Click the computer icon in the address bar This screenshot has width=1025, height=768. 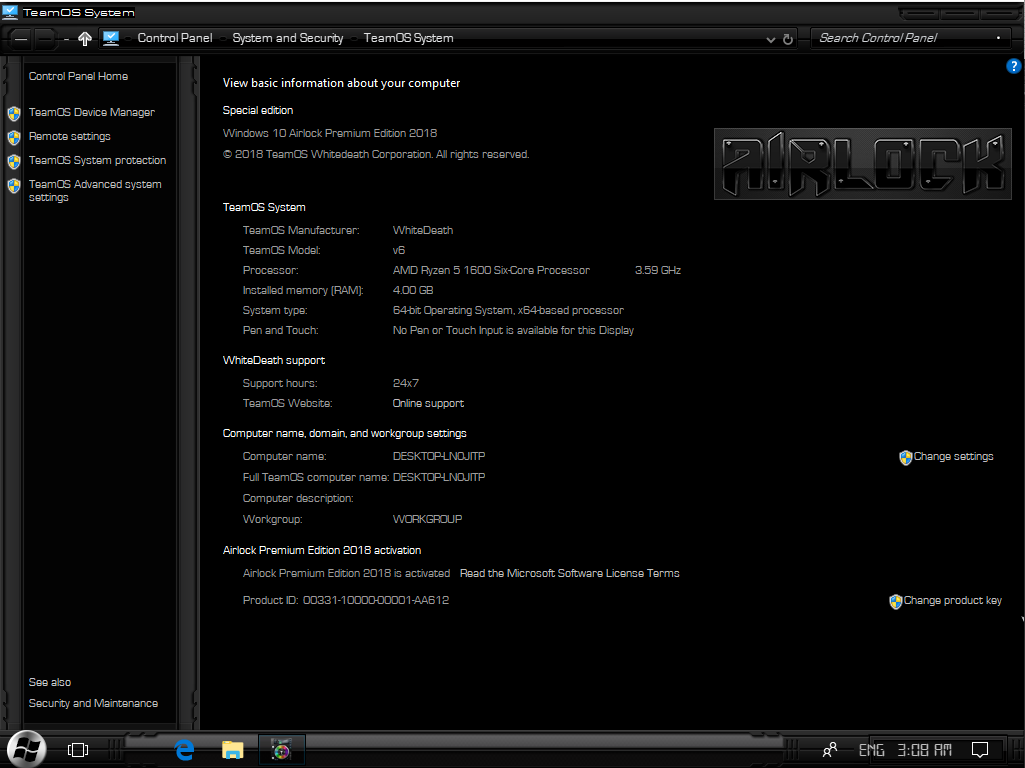(x=111, y=39)
